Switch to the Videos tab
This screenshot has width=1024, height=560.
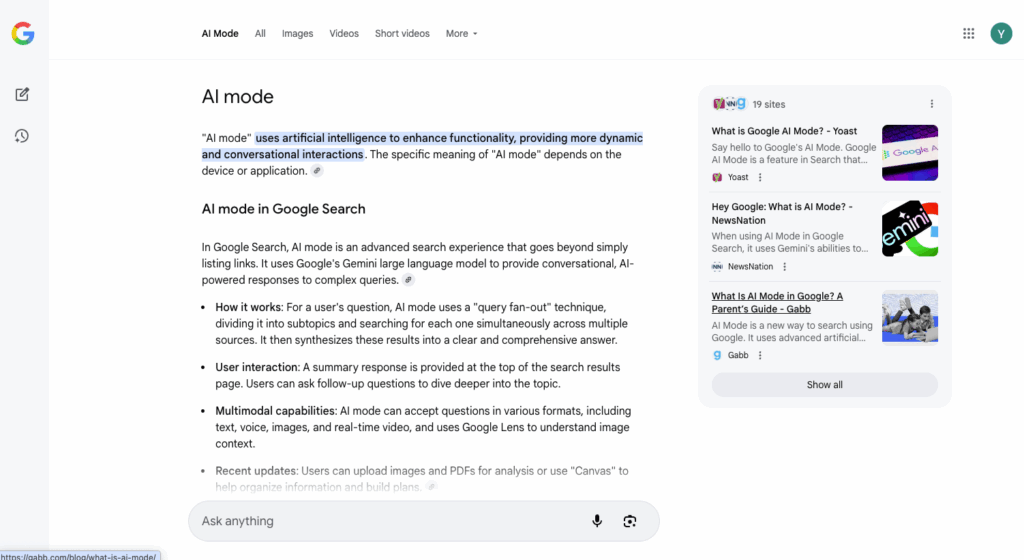point(344,34)
